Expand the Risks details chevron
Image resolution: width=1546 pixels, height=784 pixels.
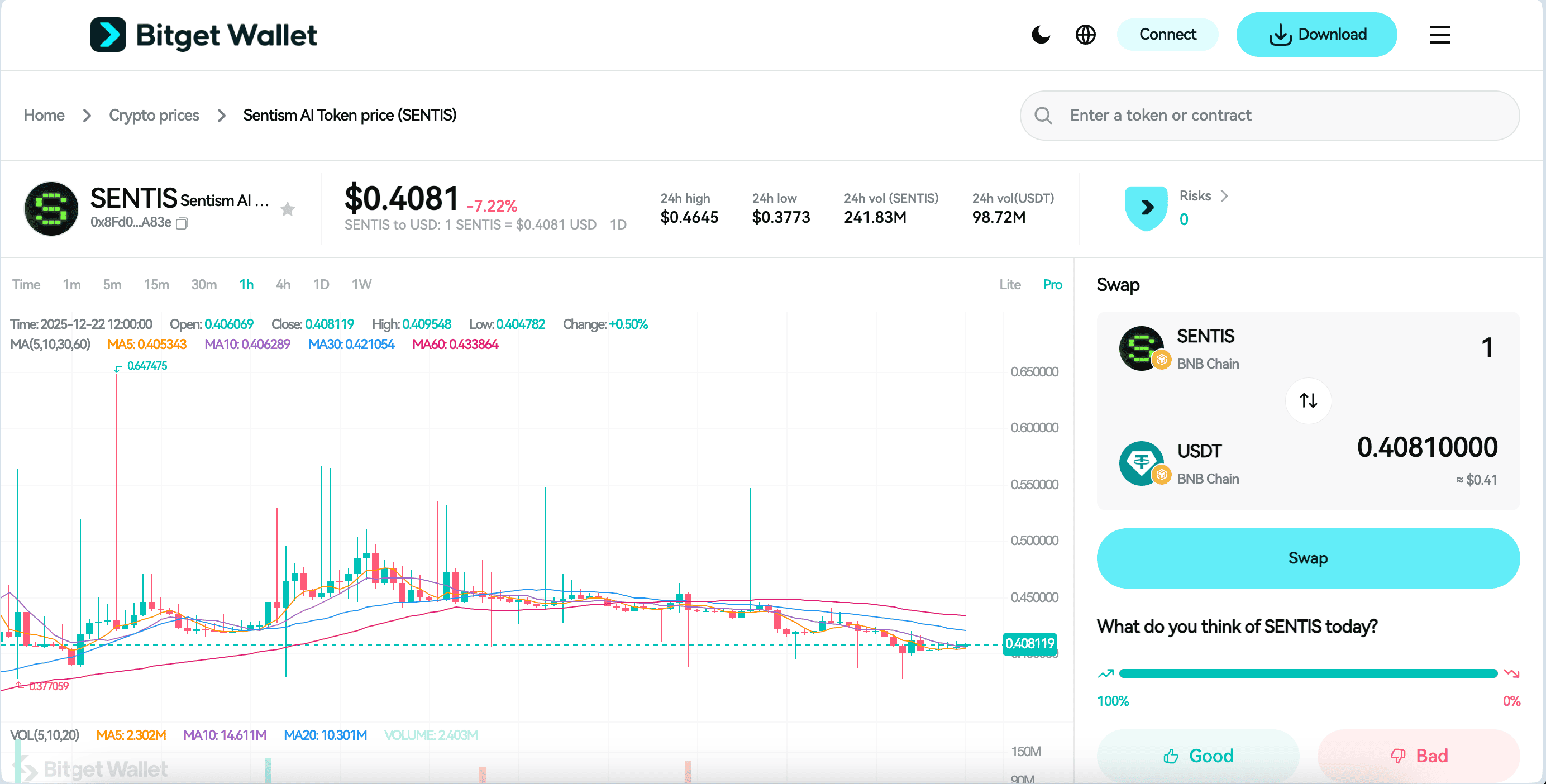pos(1224,196)
